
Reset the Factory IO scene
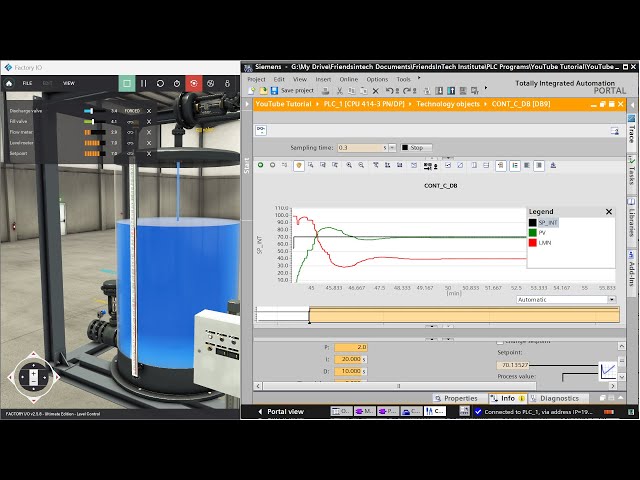click(x=160, y=83)
